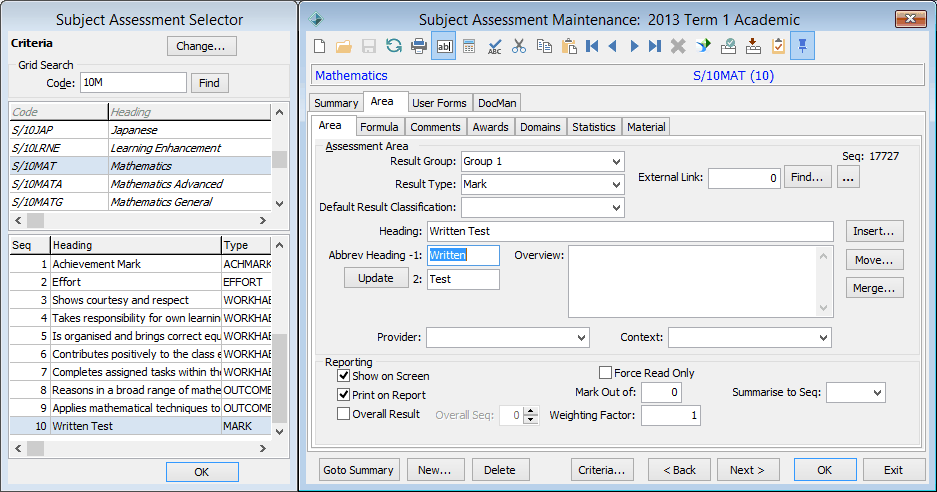This screenshot has width=937, height=492.
Task: Click the Refresh arrows icon
Action: point(394,46)
